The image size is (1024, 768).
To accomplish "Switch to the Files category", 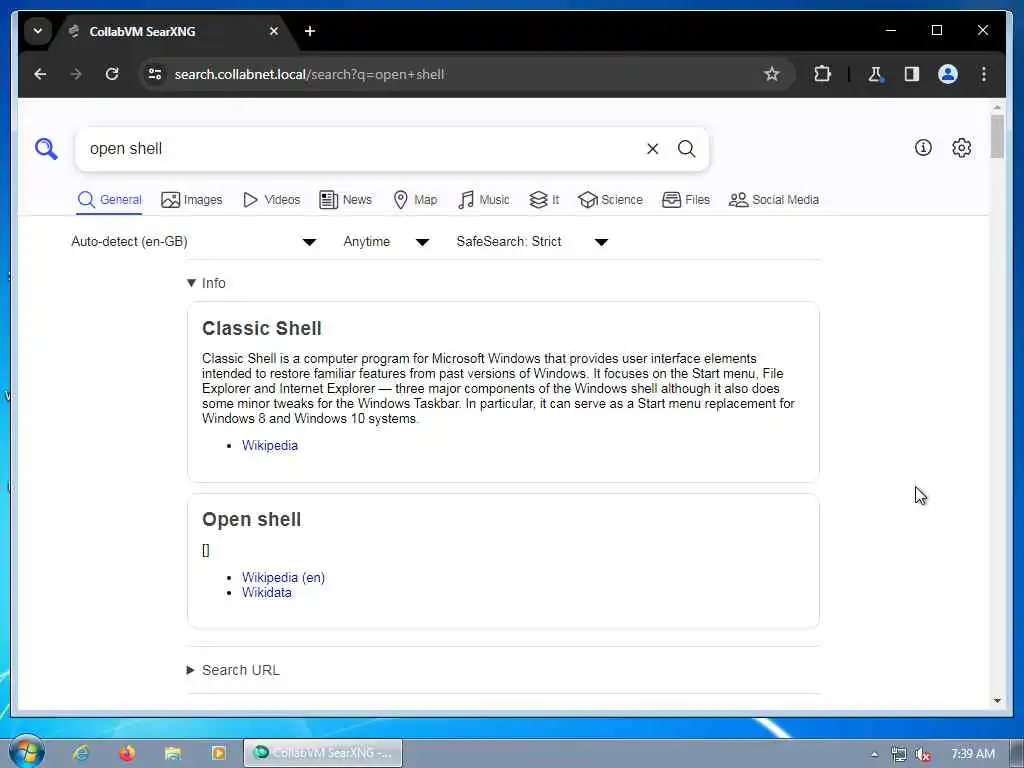I will click(x=686, y=200).
